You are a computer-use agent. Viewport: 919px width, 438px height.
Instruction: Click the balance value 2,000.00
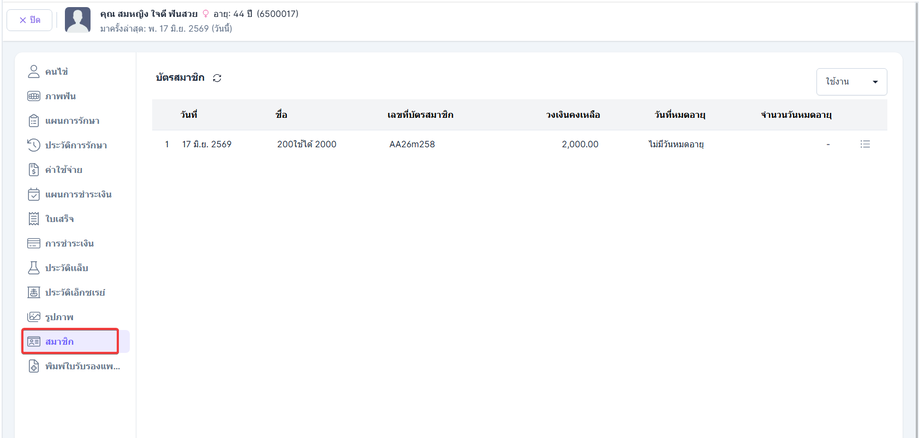(x=580, y=144)
